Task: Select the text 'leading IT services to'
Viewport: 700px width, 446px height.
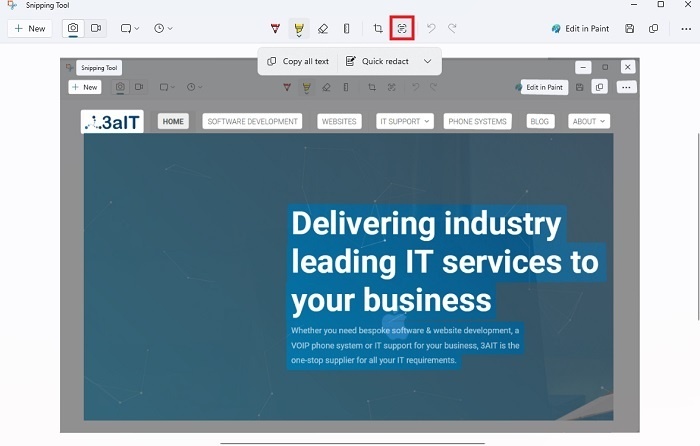Action: pos(445,262)
